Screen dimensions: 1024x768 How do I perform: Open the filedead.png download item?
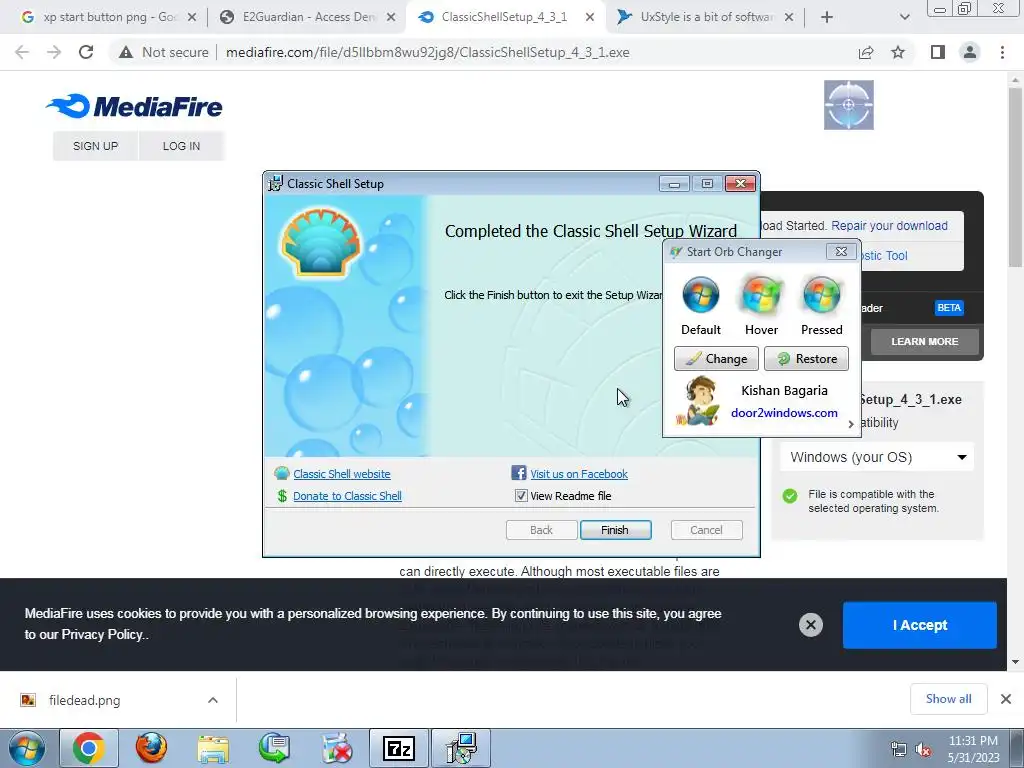click(85, 701)
